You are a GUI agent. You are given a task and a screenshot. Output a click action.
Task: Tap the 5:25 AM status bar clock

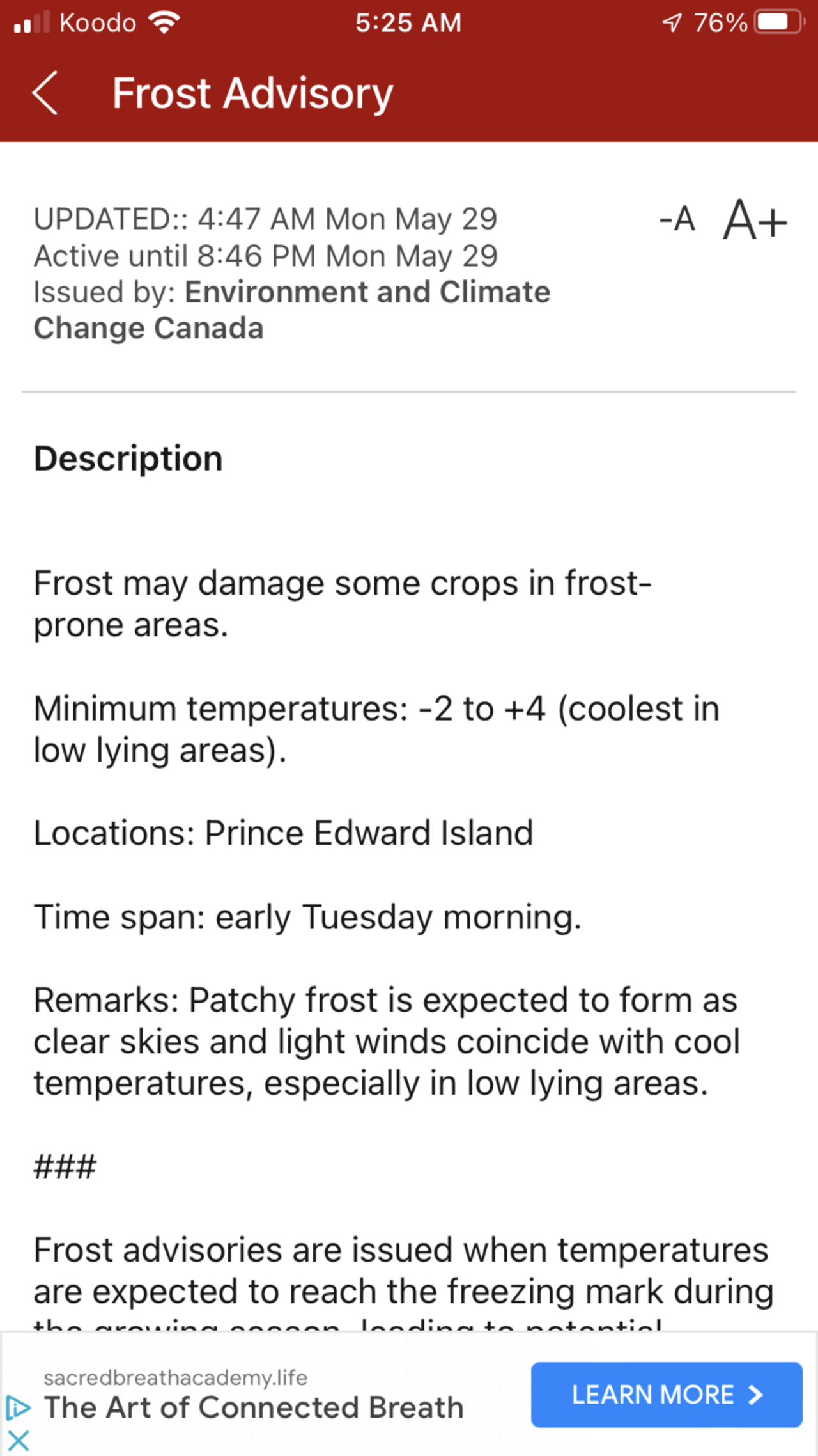408,23
